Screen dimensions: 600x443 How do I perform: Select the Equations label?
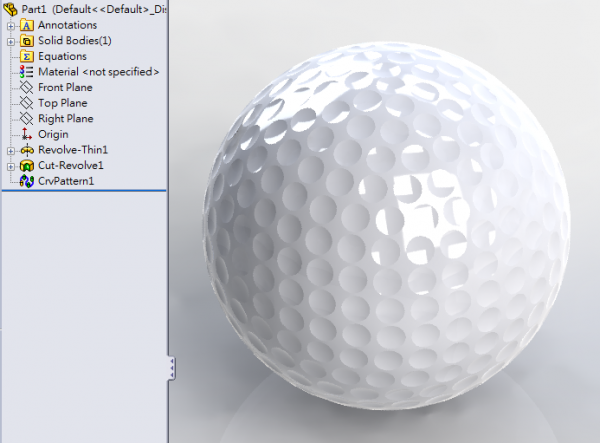click(62, 56)
